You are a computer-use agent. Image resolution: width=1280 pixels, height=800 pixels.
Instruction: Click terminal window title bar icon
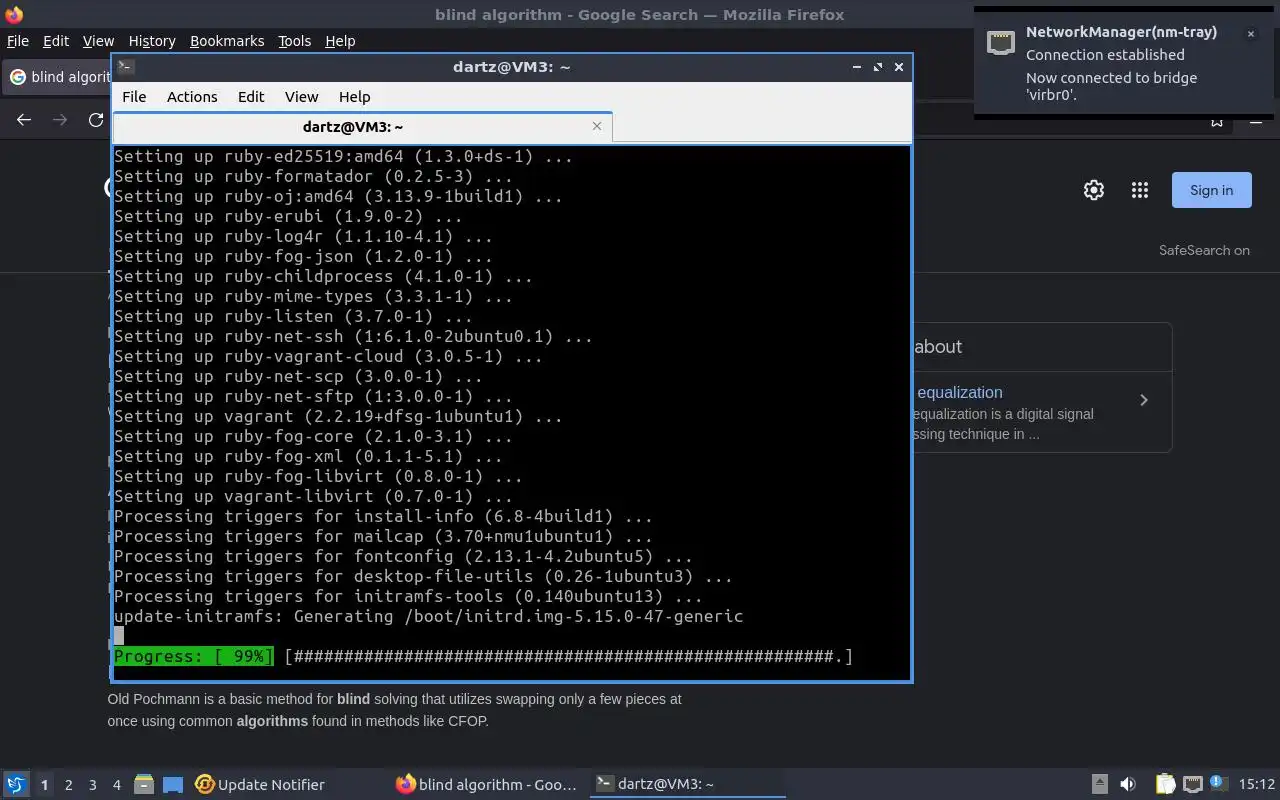coord(125,67)
